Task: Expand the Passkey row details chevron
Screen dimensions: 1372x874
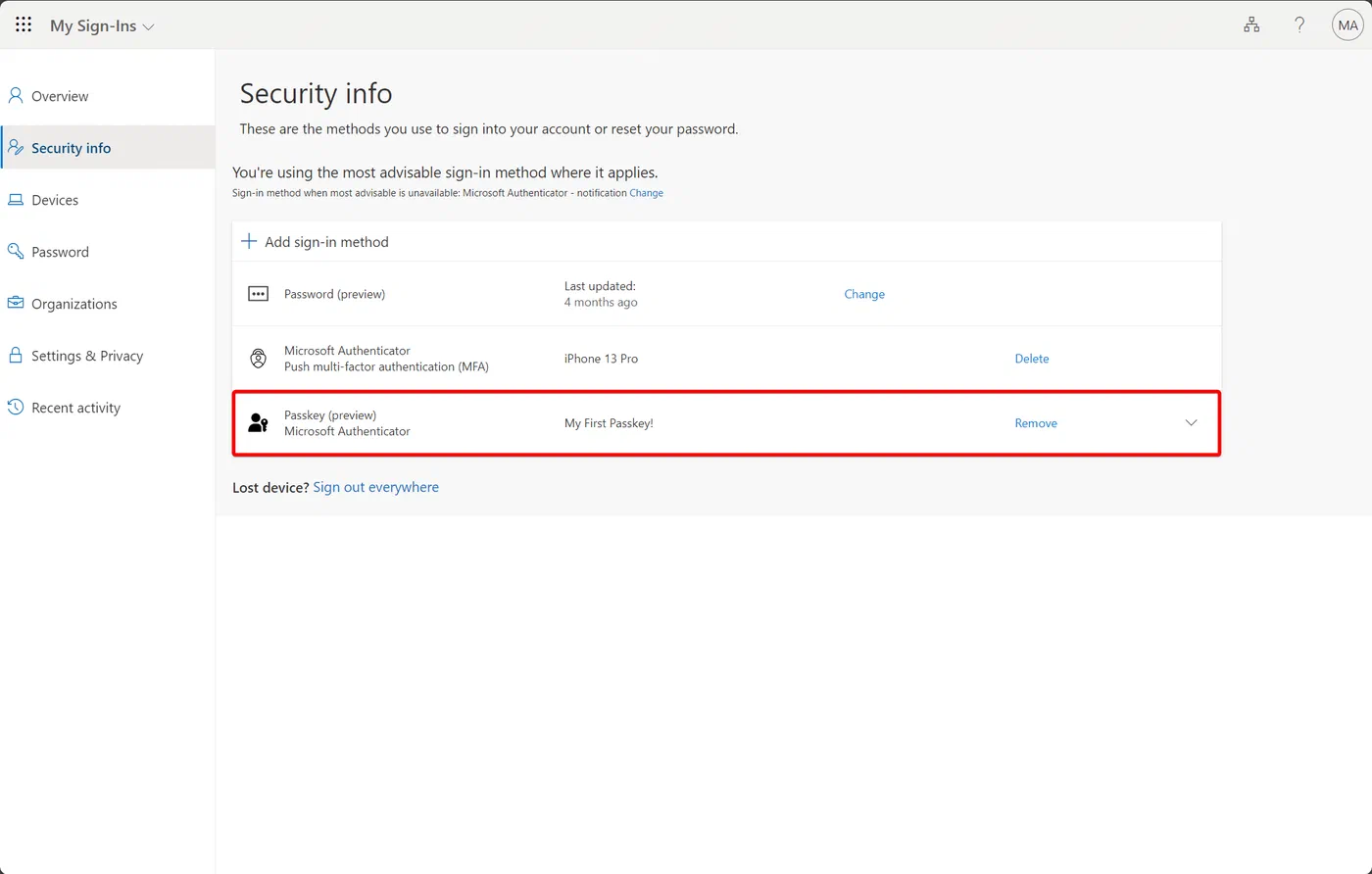Action: tap(1192, 423)
